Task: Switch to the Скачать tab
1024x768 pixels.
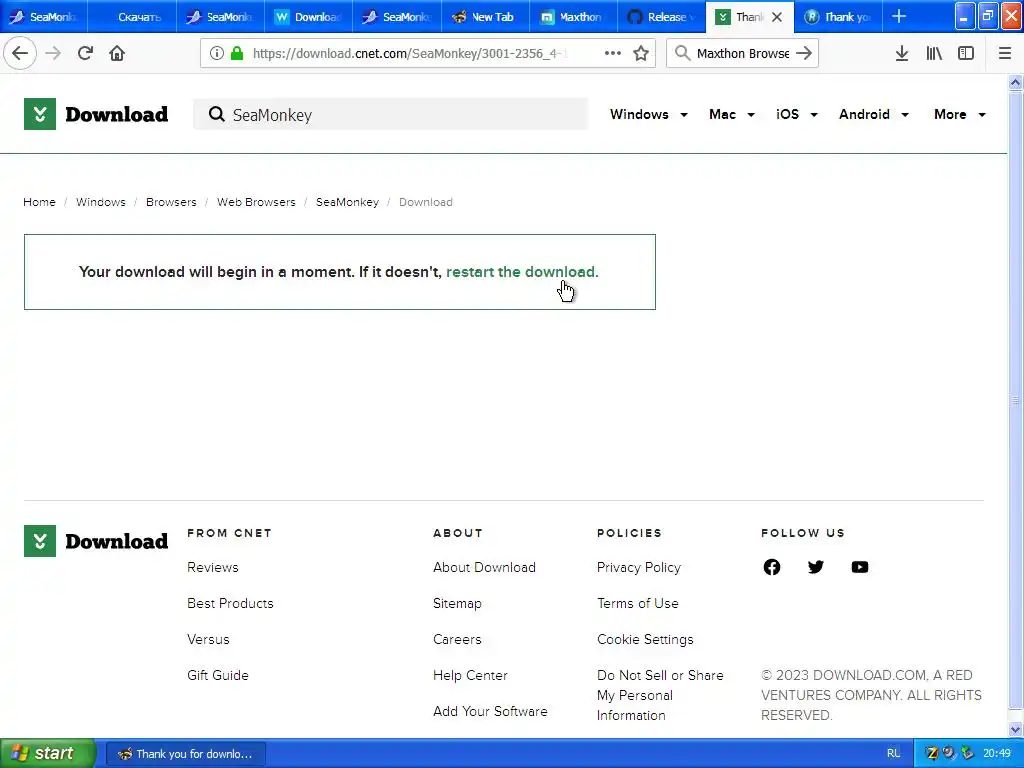Action: point(133,17)
